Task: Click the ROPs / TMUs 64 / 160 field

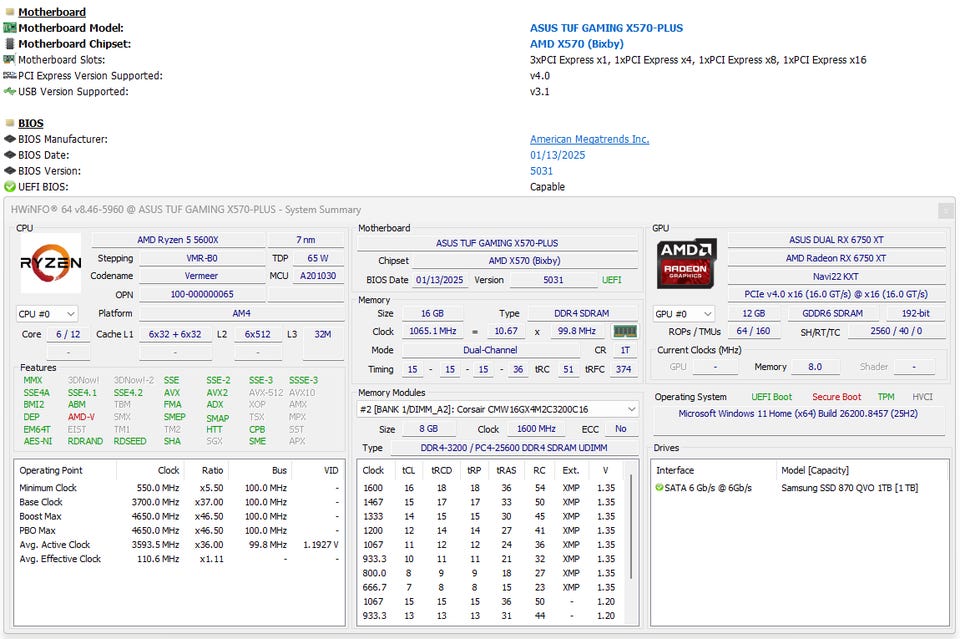Action: pos(753,331)
